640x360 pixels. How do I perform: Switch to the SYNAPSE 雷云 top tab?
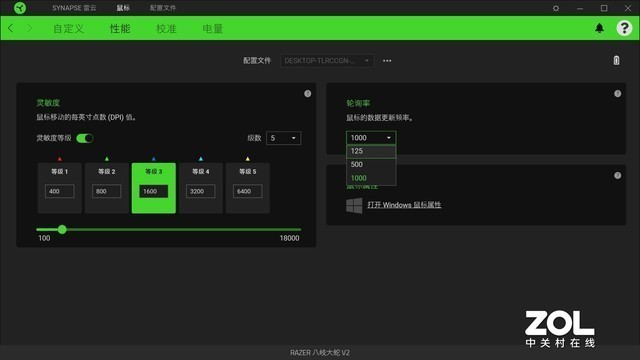pyautogui.click(x=74, y=8)
